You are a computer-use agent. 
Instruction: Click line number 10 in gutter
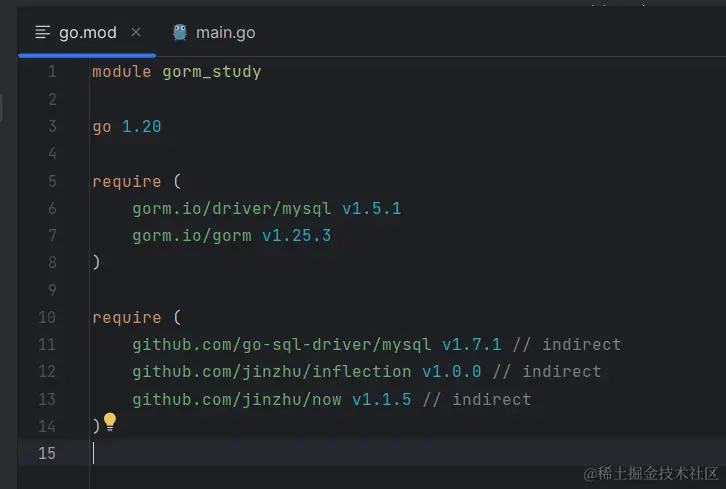[x=47, y=318]
